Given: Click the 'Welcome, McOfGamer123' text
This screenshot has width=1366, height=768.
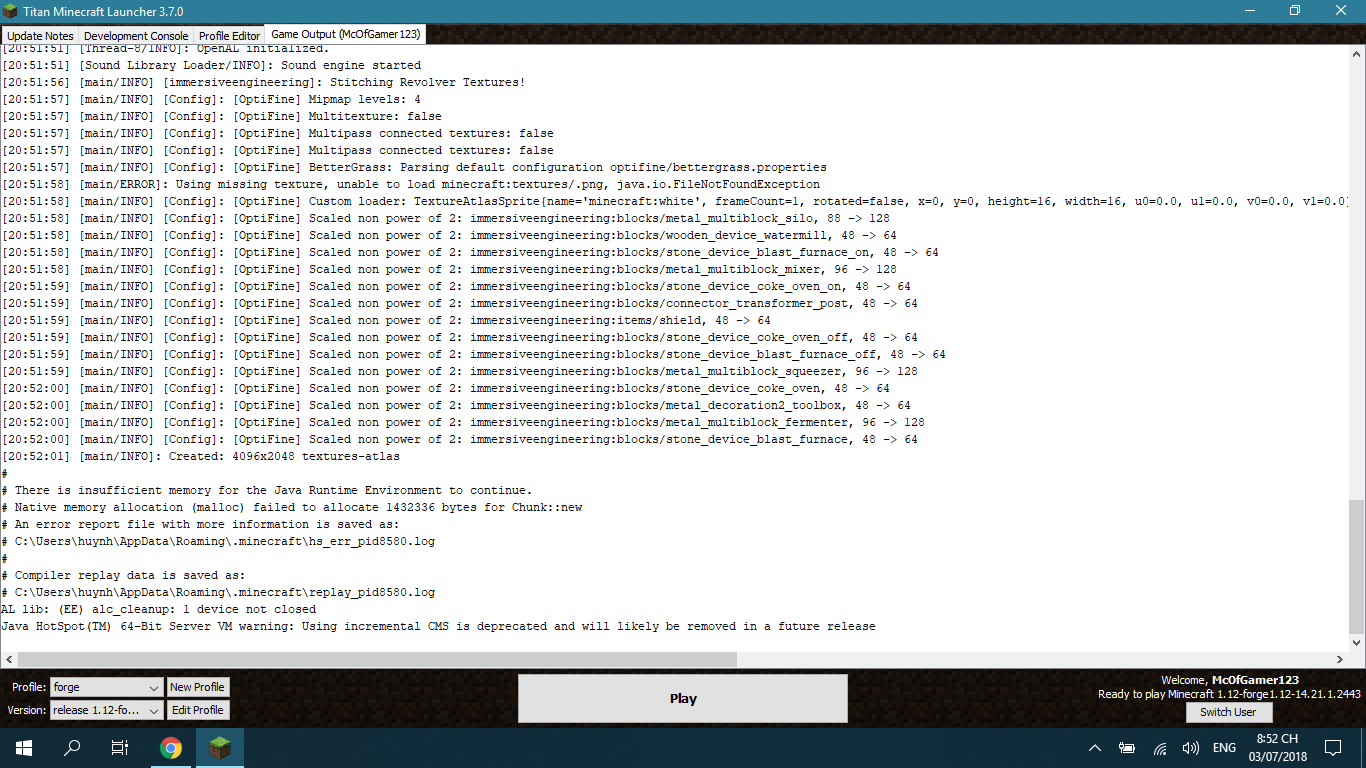Looking at the screenshot, I should (x=1230, y=680).
